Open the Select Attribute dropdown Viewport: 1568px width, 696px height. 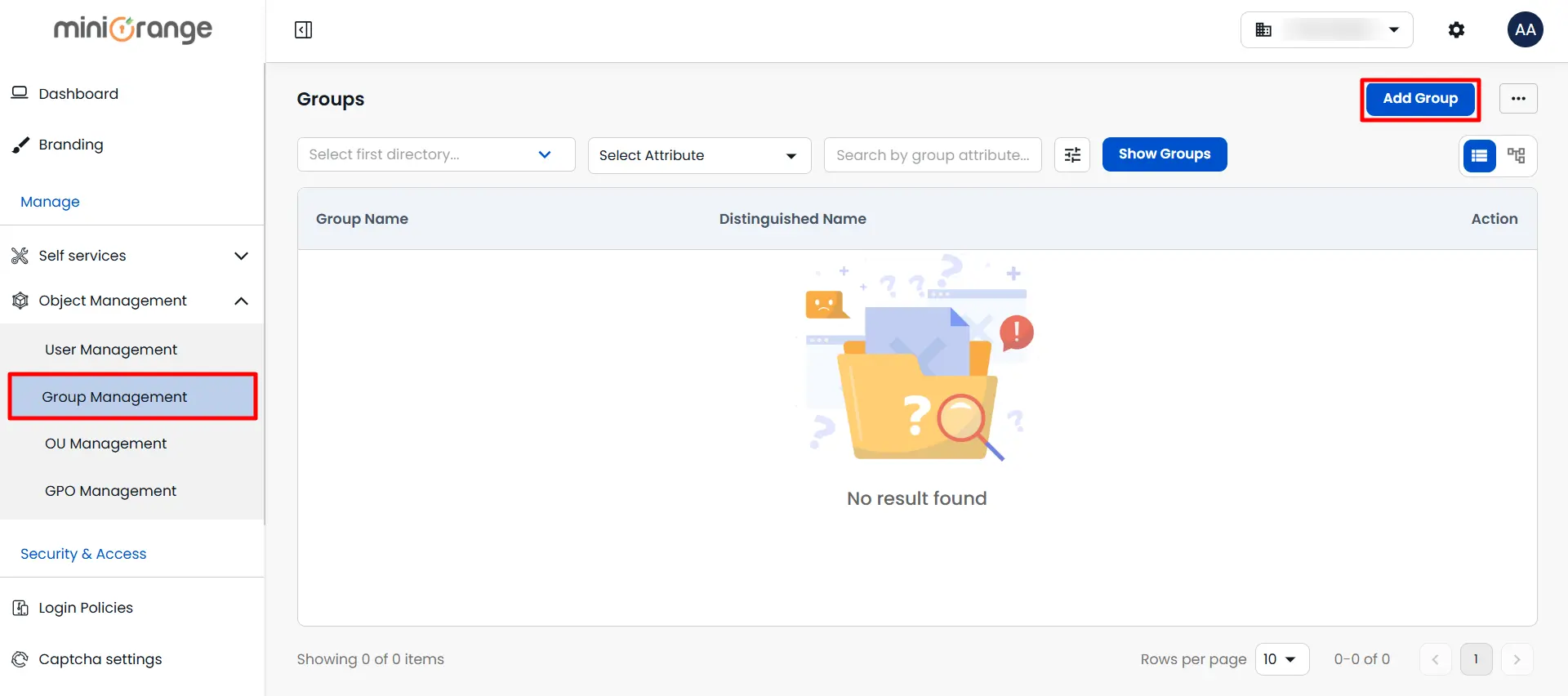coord(699,155)
